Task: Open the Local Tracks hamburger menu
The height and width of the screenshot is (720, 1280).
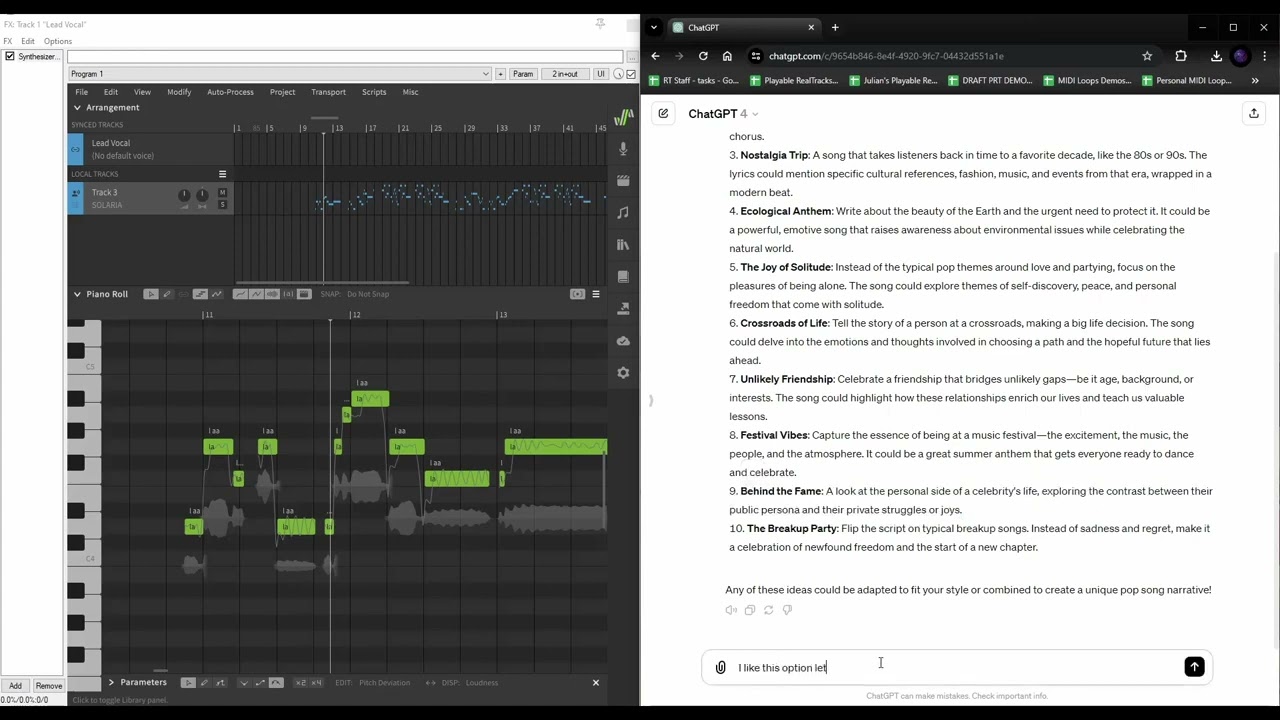Action: pos(222,174)
